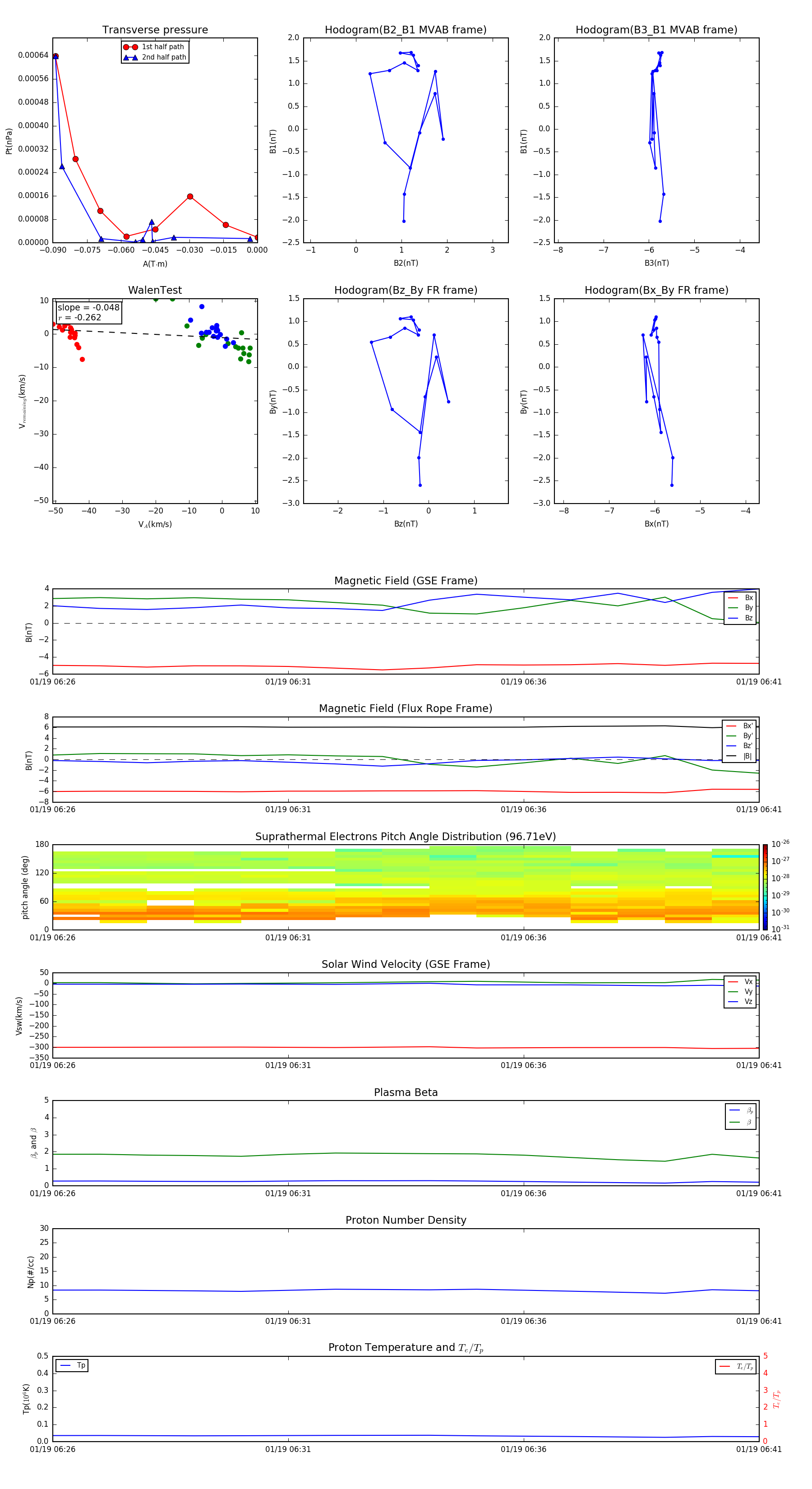The height and width of the screenshot is (1489, 812).
Task: Click '01/19 06:41' tick under GSE magnetic field
Action: coord(758,682)
